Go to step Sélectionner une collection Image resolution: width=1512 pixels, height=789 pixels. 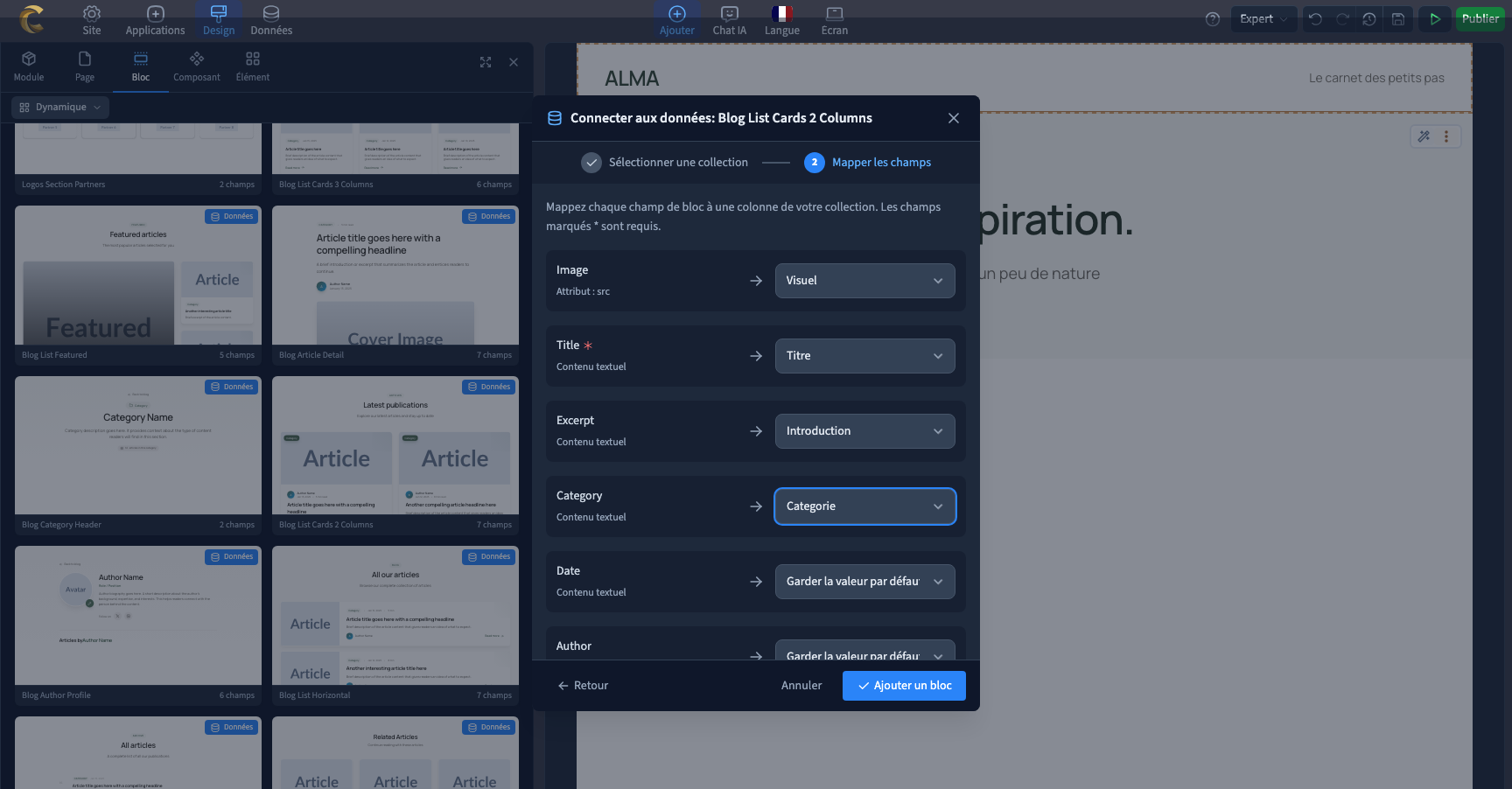point(665,163)
